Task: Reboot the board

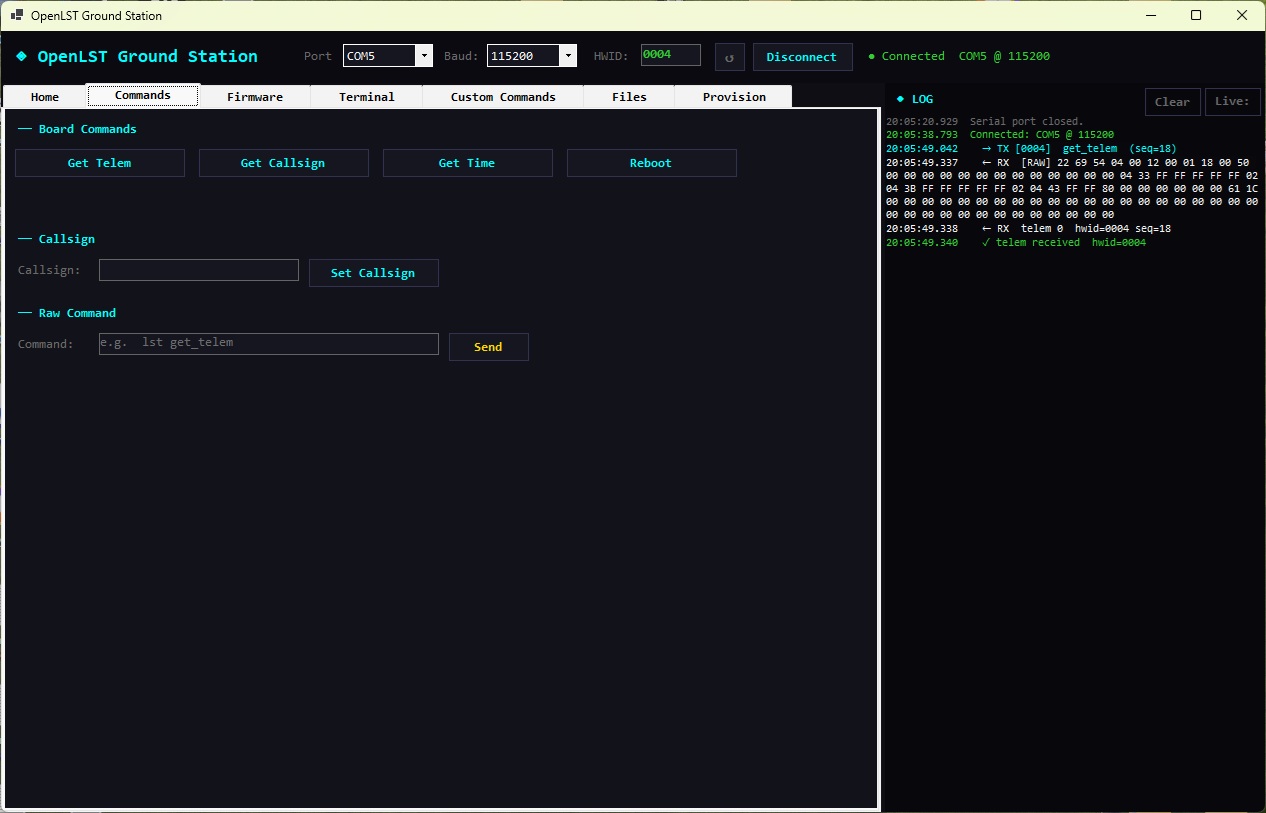Action: tap(651, 162)
